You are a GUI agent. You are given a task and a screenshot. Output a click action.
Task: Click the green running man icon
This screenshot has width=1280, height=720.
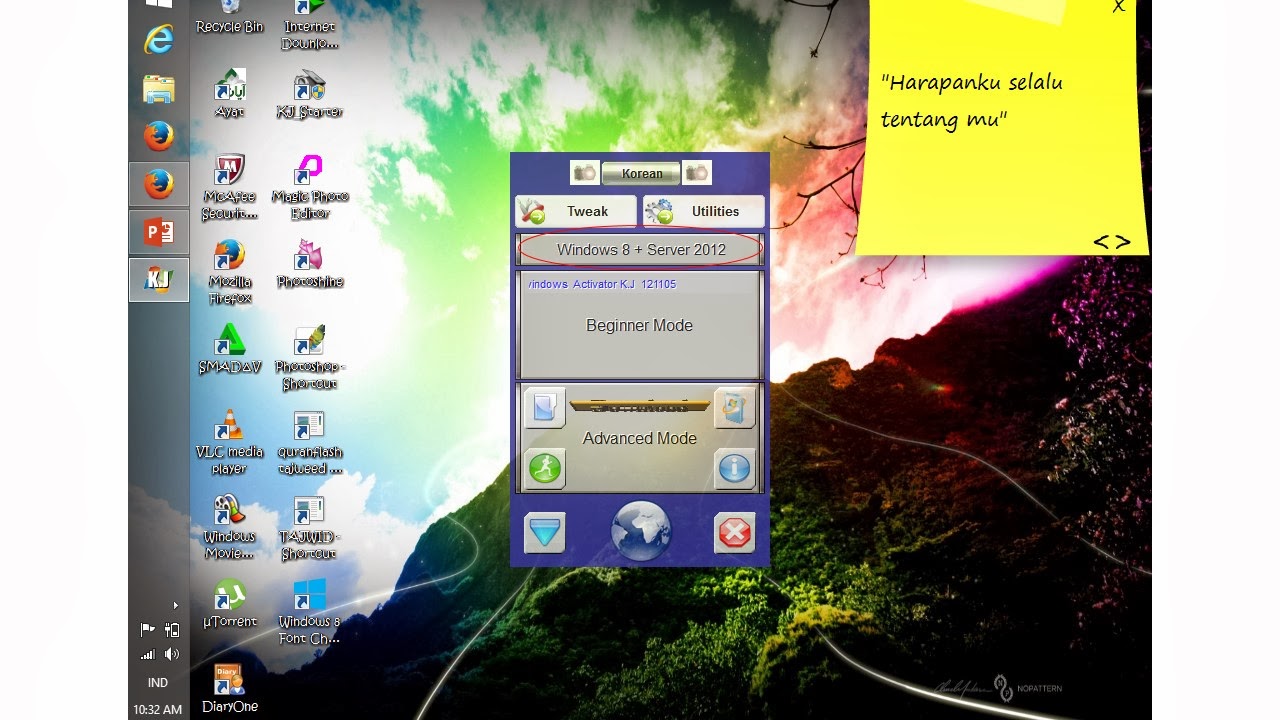545,468
